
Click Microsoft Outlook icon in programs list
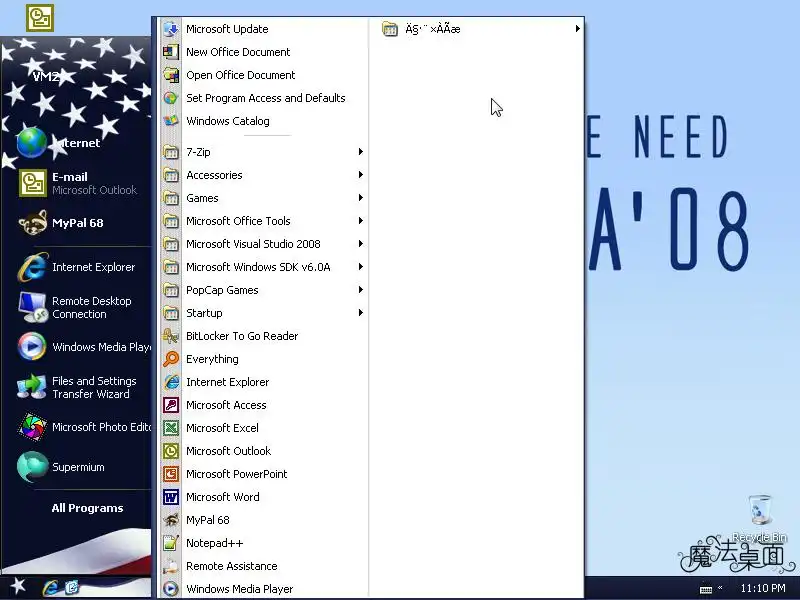click(171, 451)
